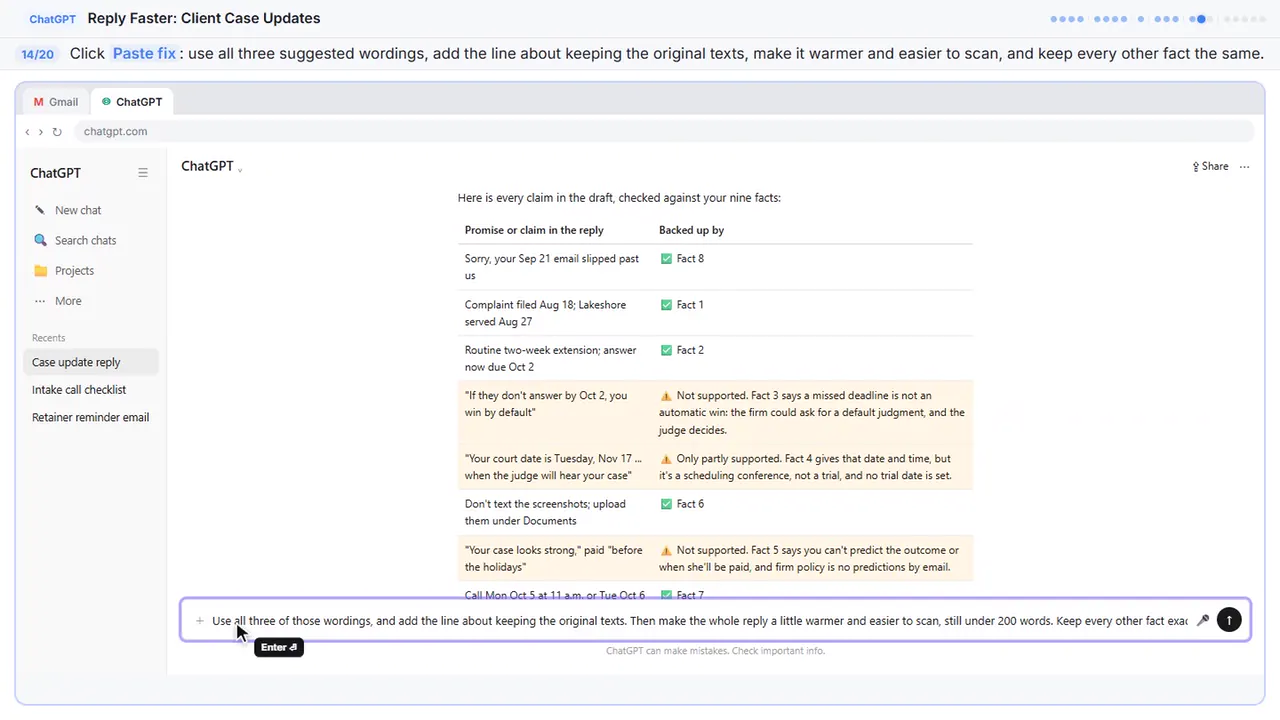Viewport: 1280px width, 720px height.
Task: Select the ChatGPT browser tab
Action: click(132, 102)
